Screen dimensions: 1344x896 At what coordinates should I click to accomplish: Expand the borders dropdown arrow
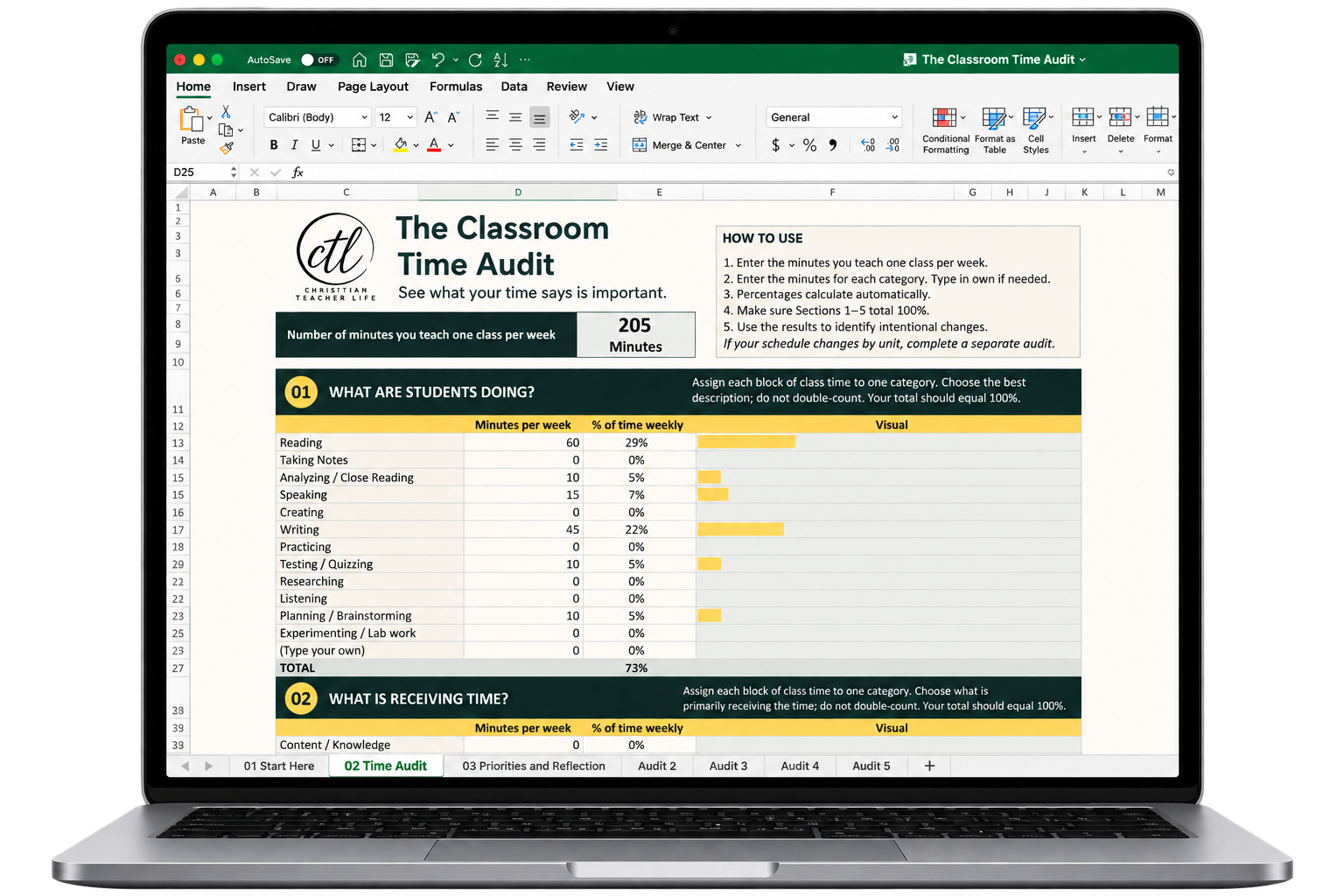point(374,145)
